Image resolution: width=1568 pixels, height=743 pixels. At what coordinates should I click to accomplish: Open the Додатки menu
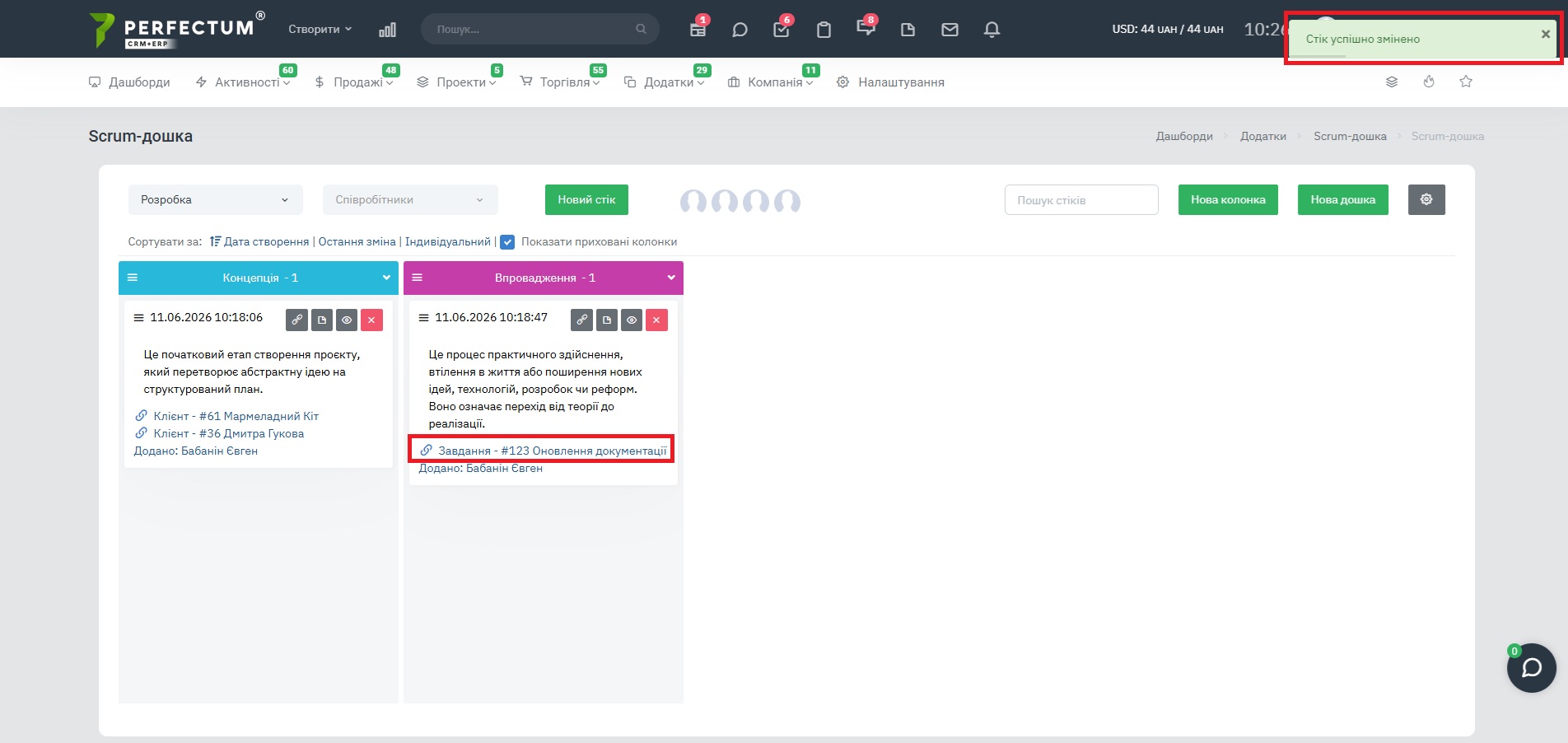665,82
